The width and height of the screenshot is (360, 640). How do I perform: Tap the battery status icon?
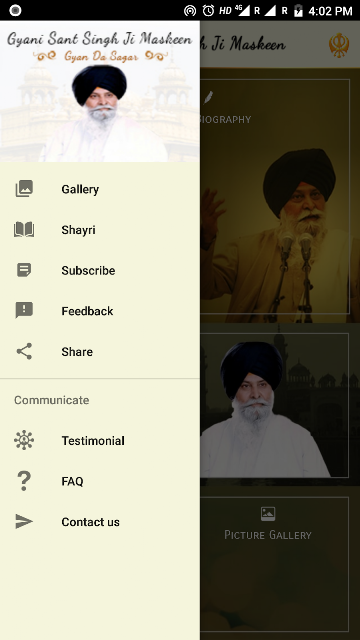point(298,11)
